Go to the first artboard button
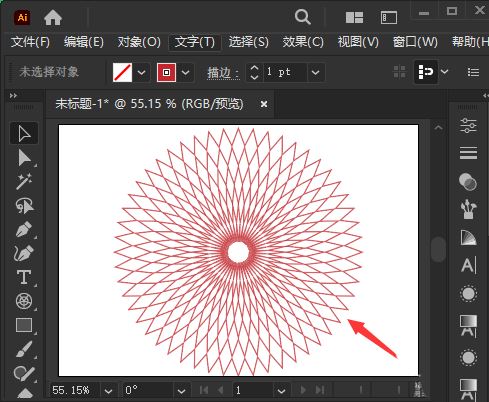489x402 pixels. pos(204,390)
